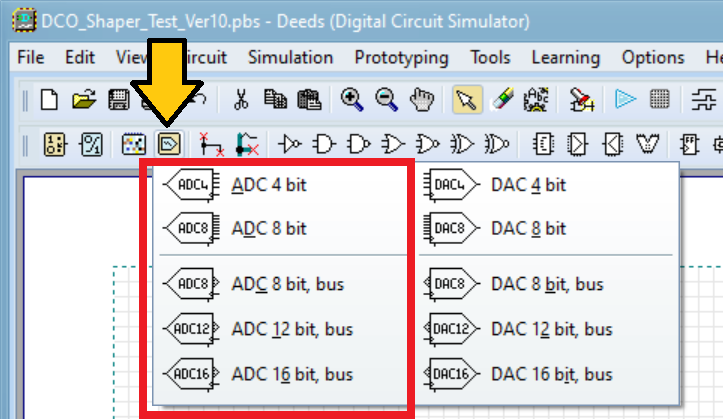Image resolution: width=723 pixels, height=420 pixels.
Task: Place an AND gate
Action: coord(324,144)
